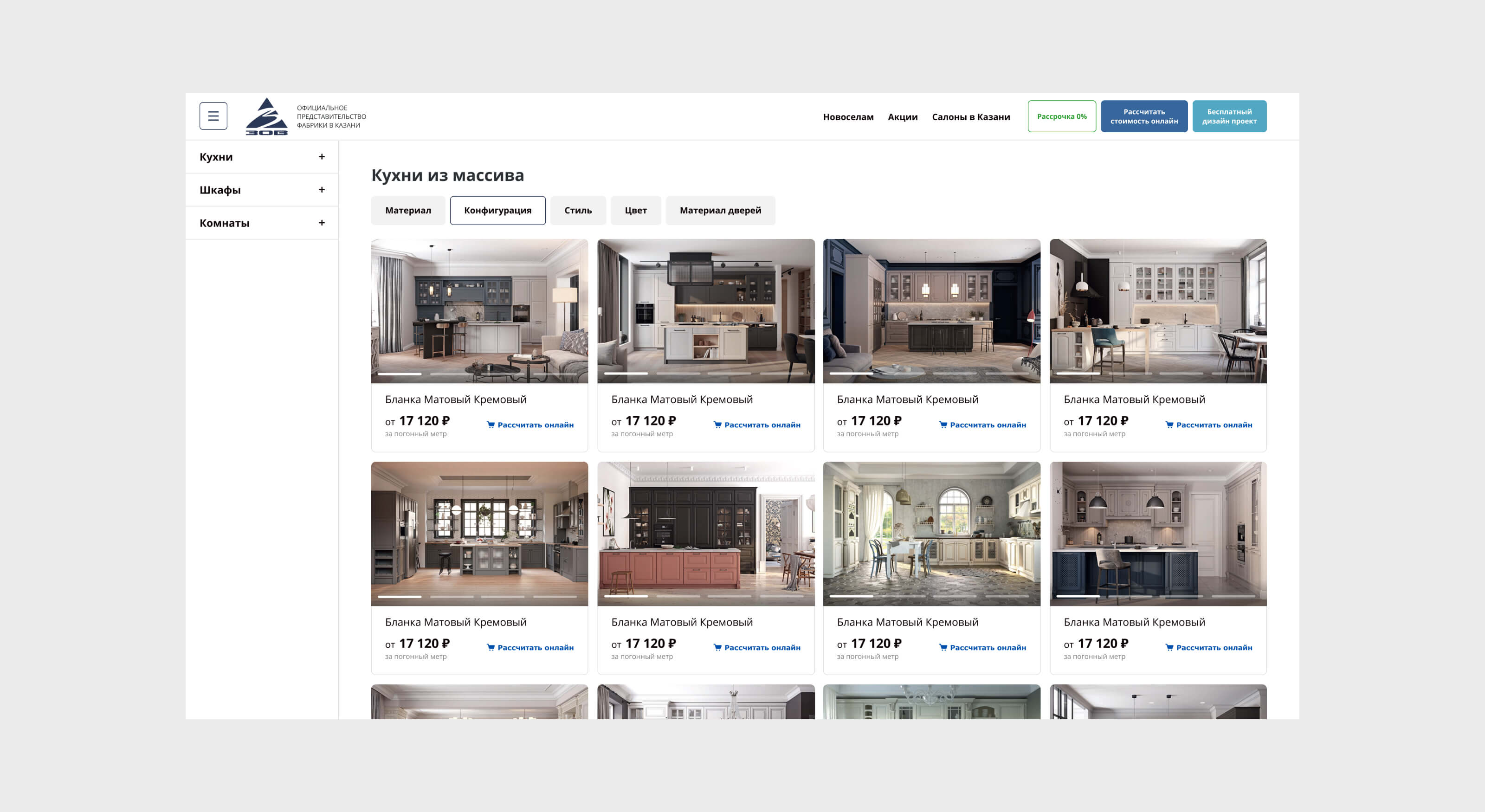Select third slide indicator on arched-window kitchen photo

pos(955,596)
